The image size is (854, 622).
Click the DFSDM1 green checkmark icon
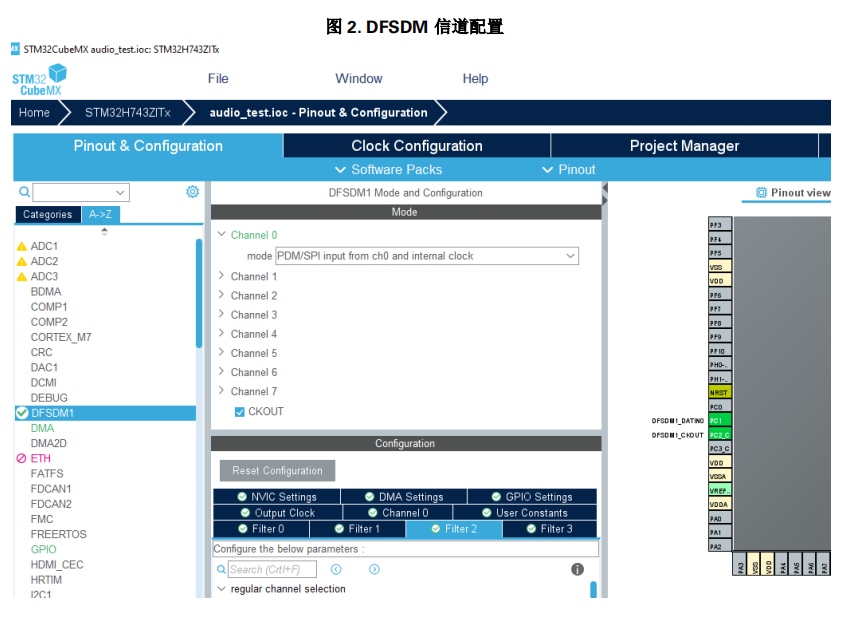click(x=22, y=413)
